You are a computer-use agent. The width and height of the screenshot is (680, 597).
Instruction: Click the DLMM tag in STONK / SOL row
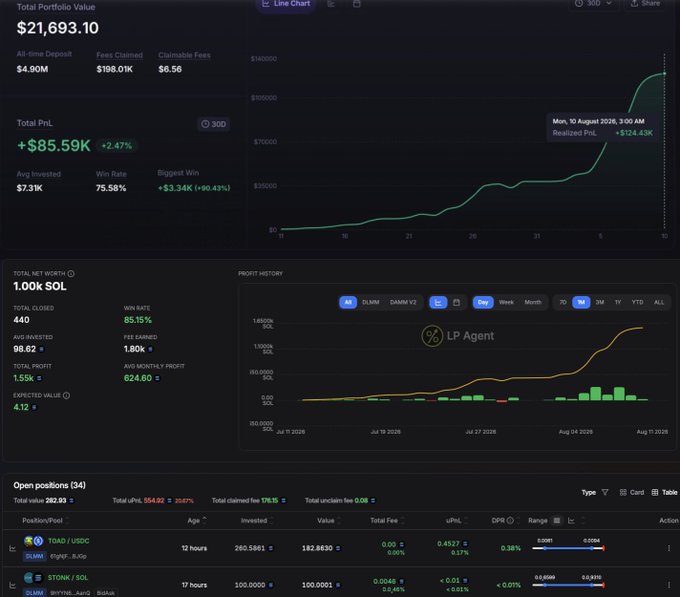click(x=34, y=593)
